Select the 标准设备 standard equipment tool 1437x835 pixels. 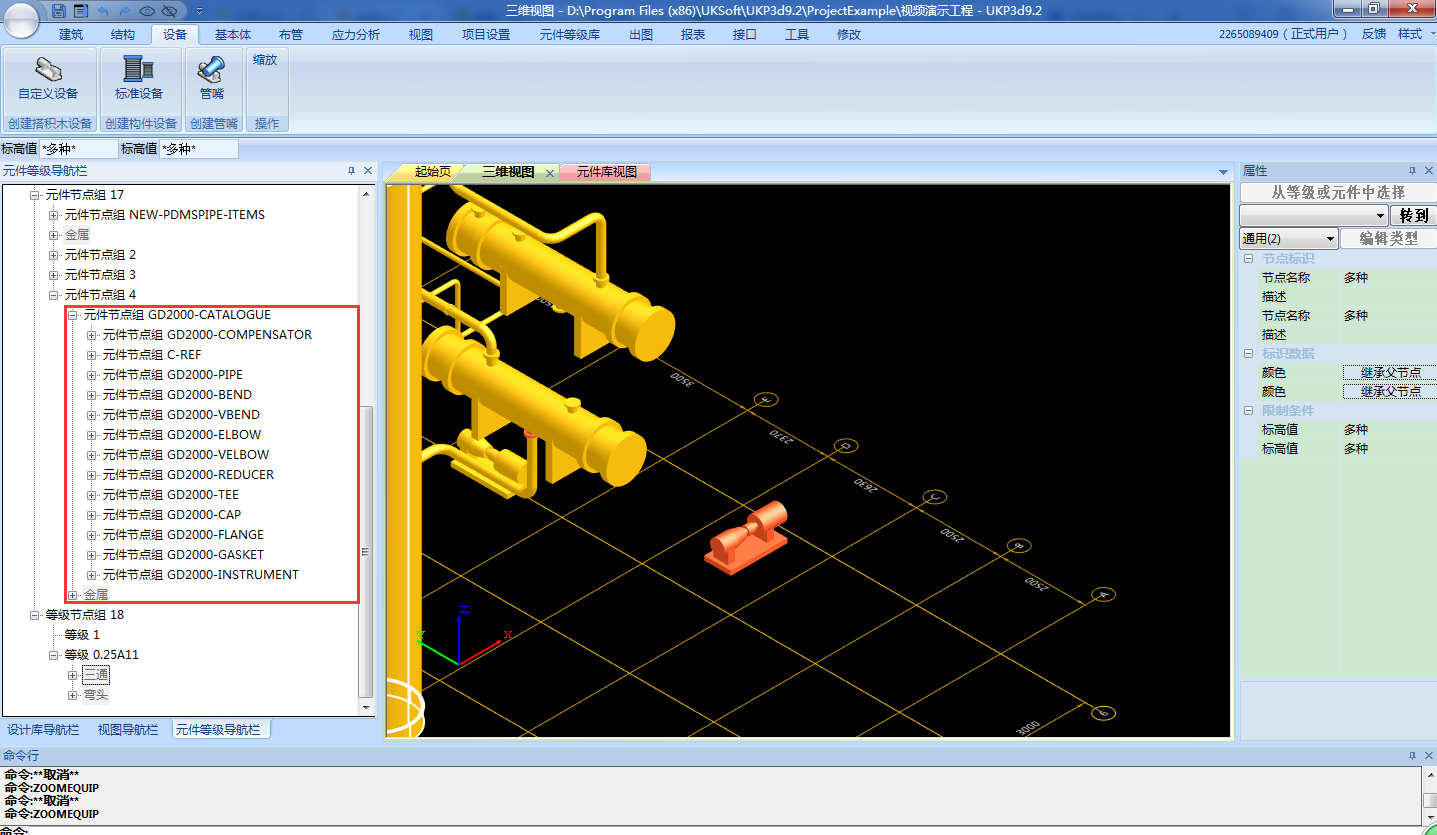click(139, 79)
